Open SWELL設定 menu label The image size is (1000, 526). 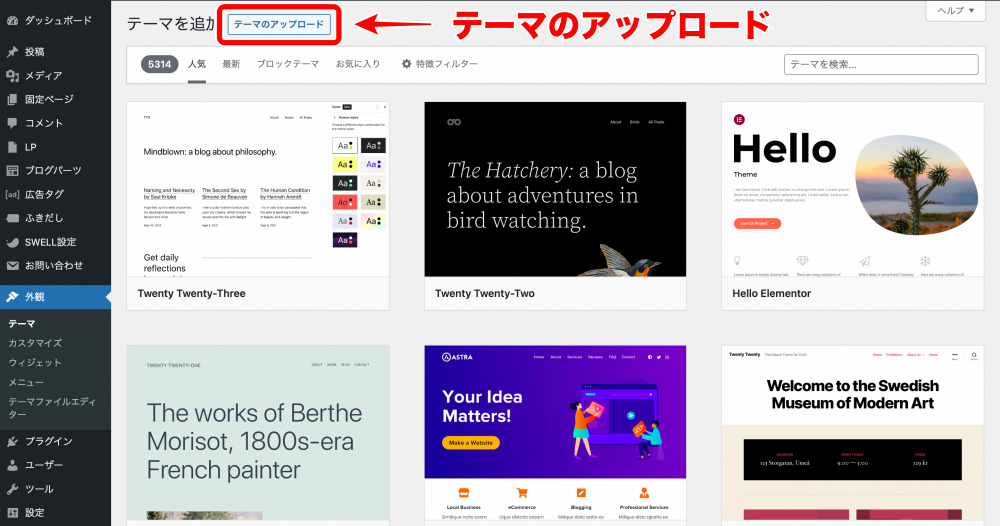coord(50,242)
